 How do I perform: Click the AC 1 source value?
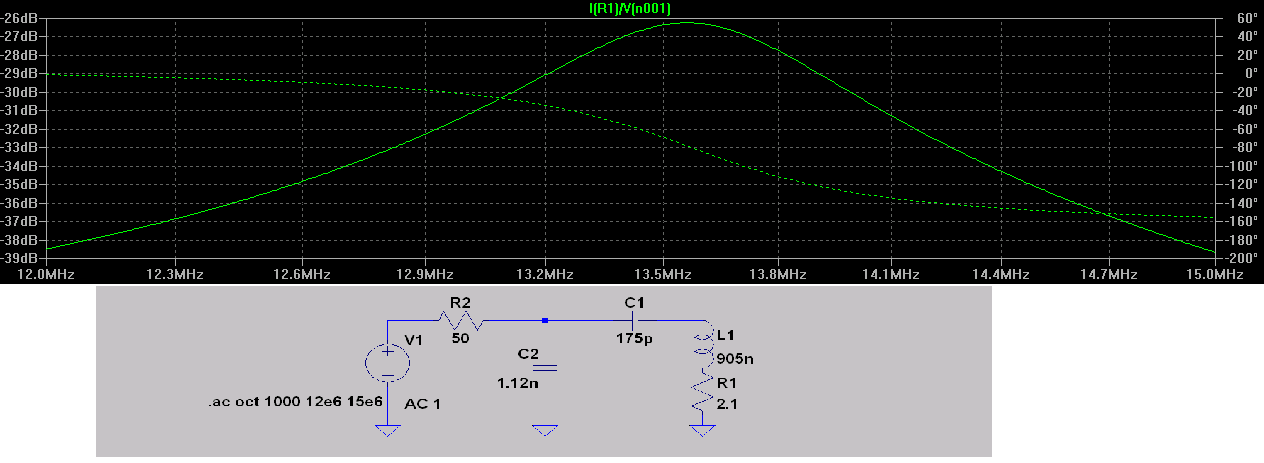pos(423,404)
